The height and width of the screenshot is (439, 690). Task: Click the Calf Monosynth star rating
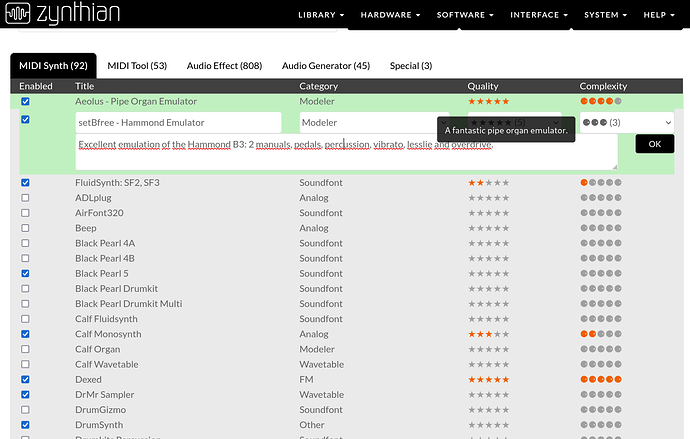(x=488, y=334)
